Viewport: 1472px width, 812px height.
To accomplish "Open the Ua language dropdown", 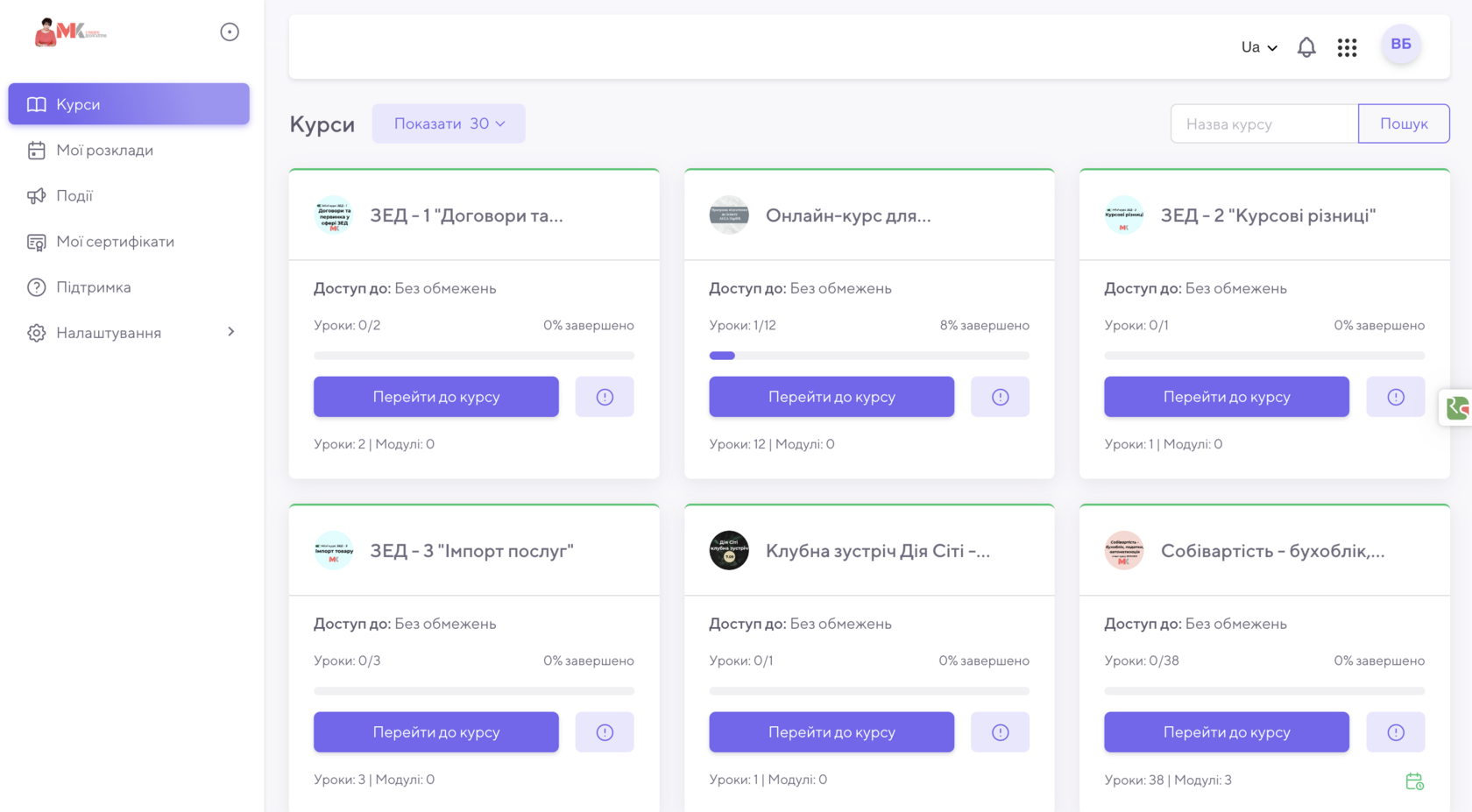I will [1258, 47].
